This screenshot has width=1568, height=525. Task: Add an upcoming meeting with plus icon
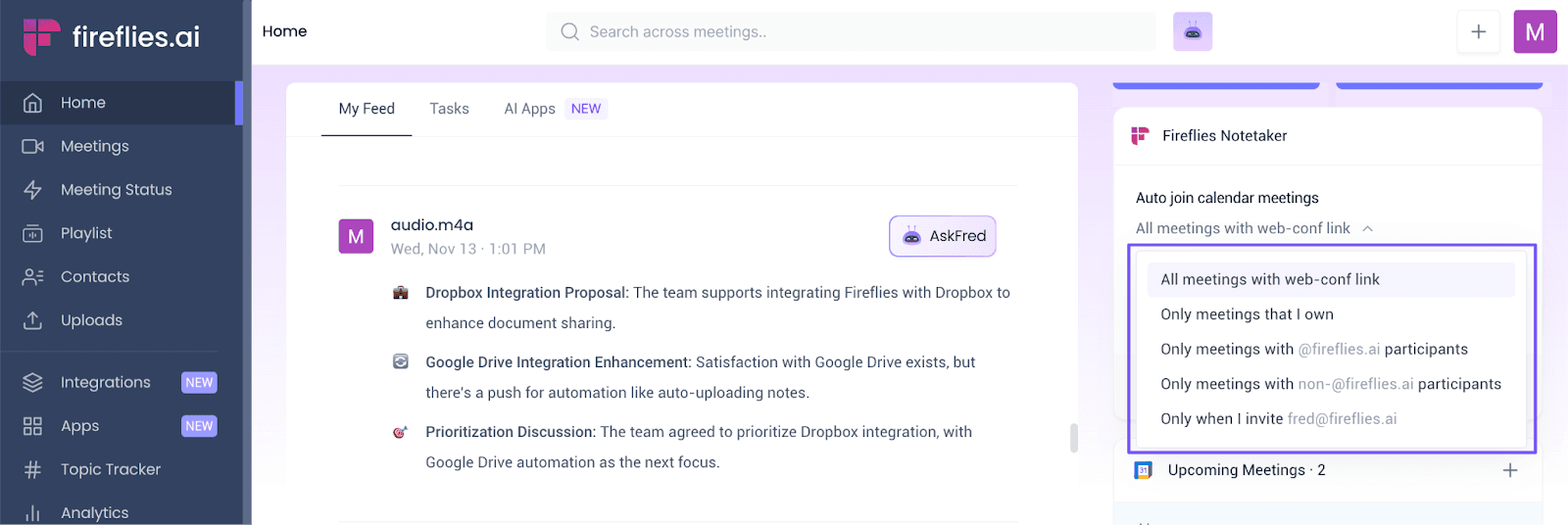pos(1510,470)
